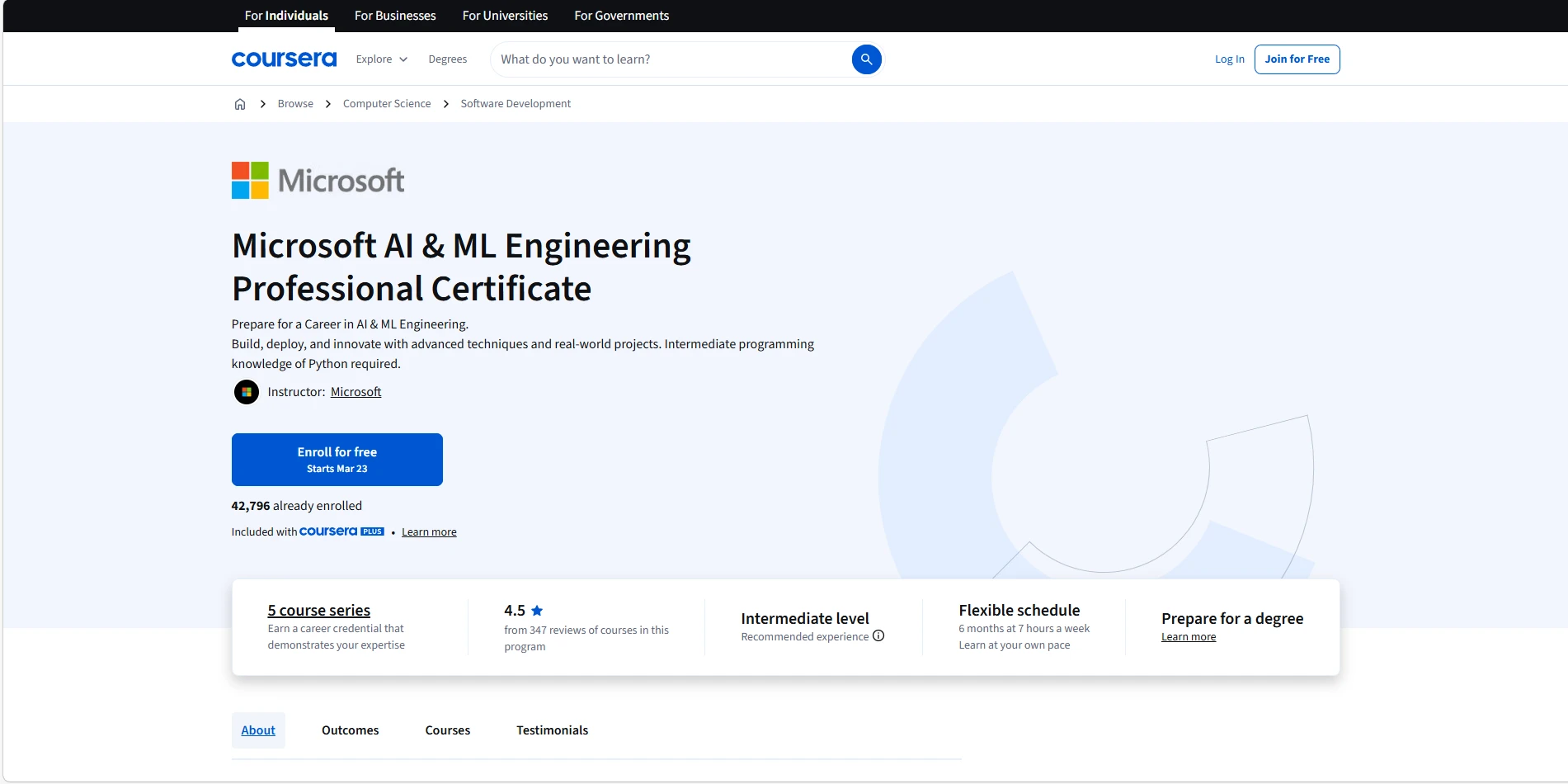Click Learn more under Prepare for a degree

[1189, 636]
